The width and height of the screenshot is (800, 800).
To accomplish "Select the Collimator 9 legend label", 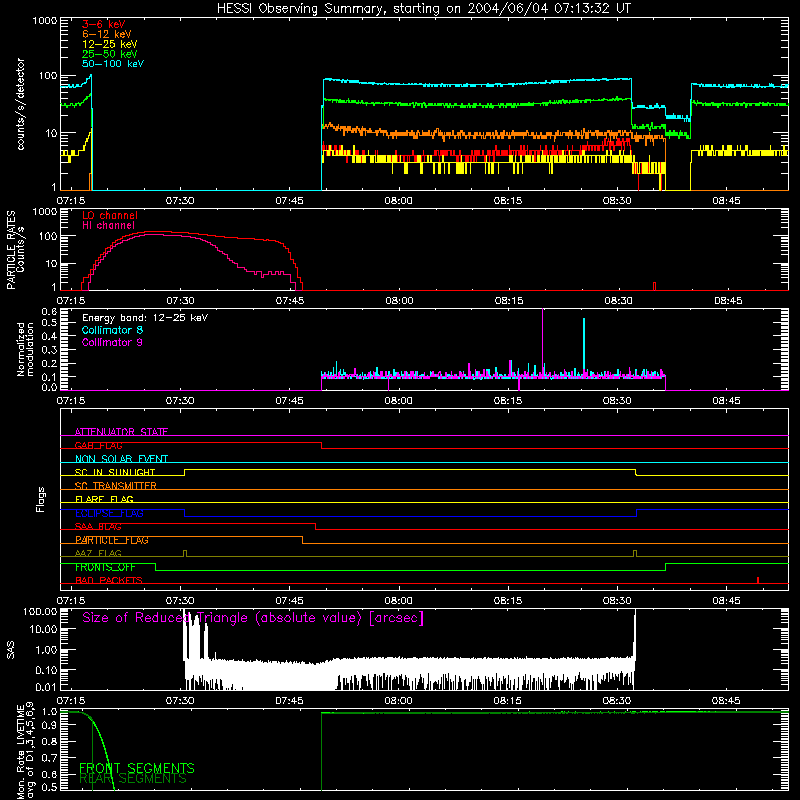I will (112, 342).
